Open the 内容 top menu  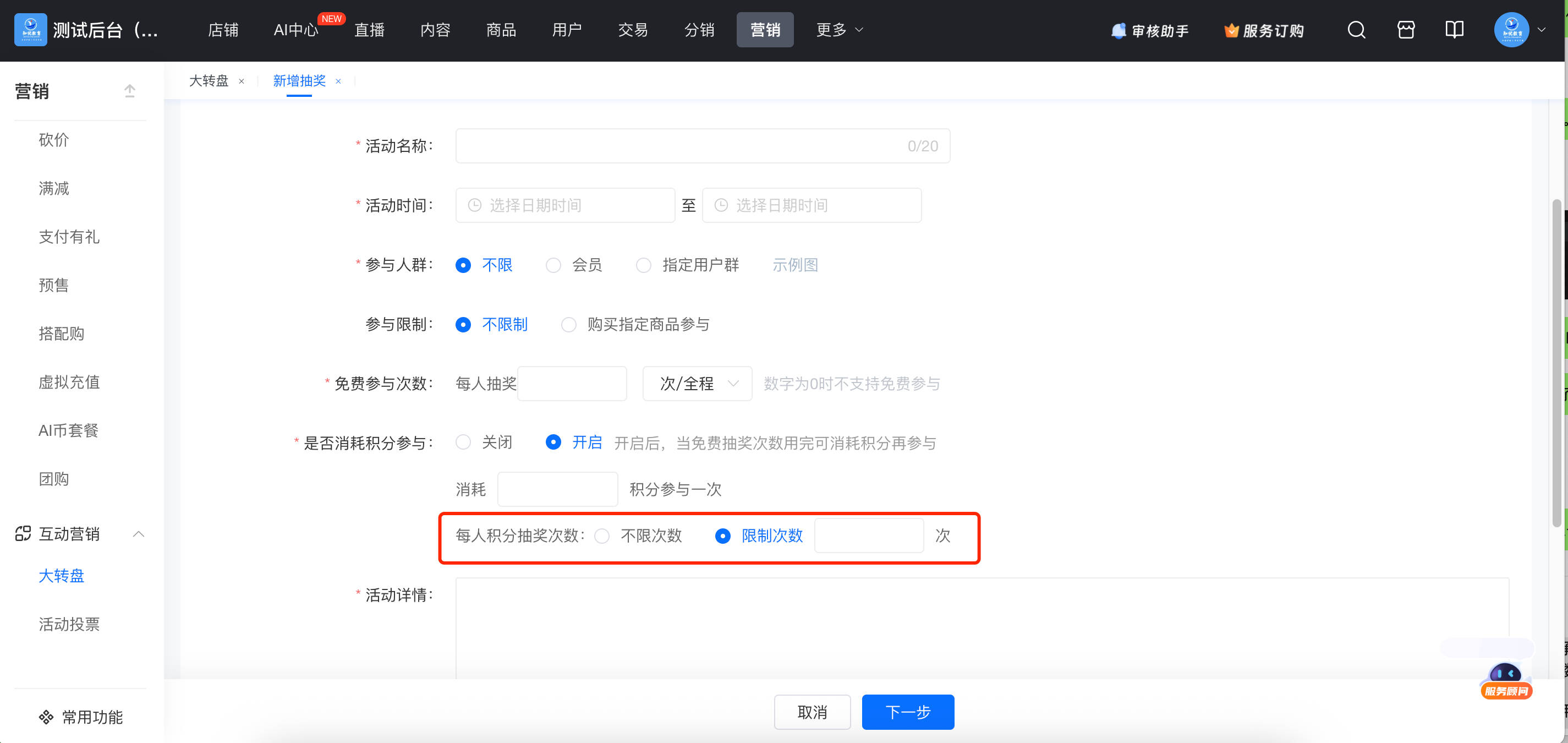pos(435,29)
